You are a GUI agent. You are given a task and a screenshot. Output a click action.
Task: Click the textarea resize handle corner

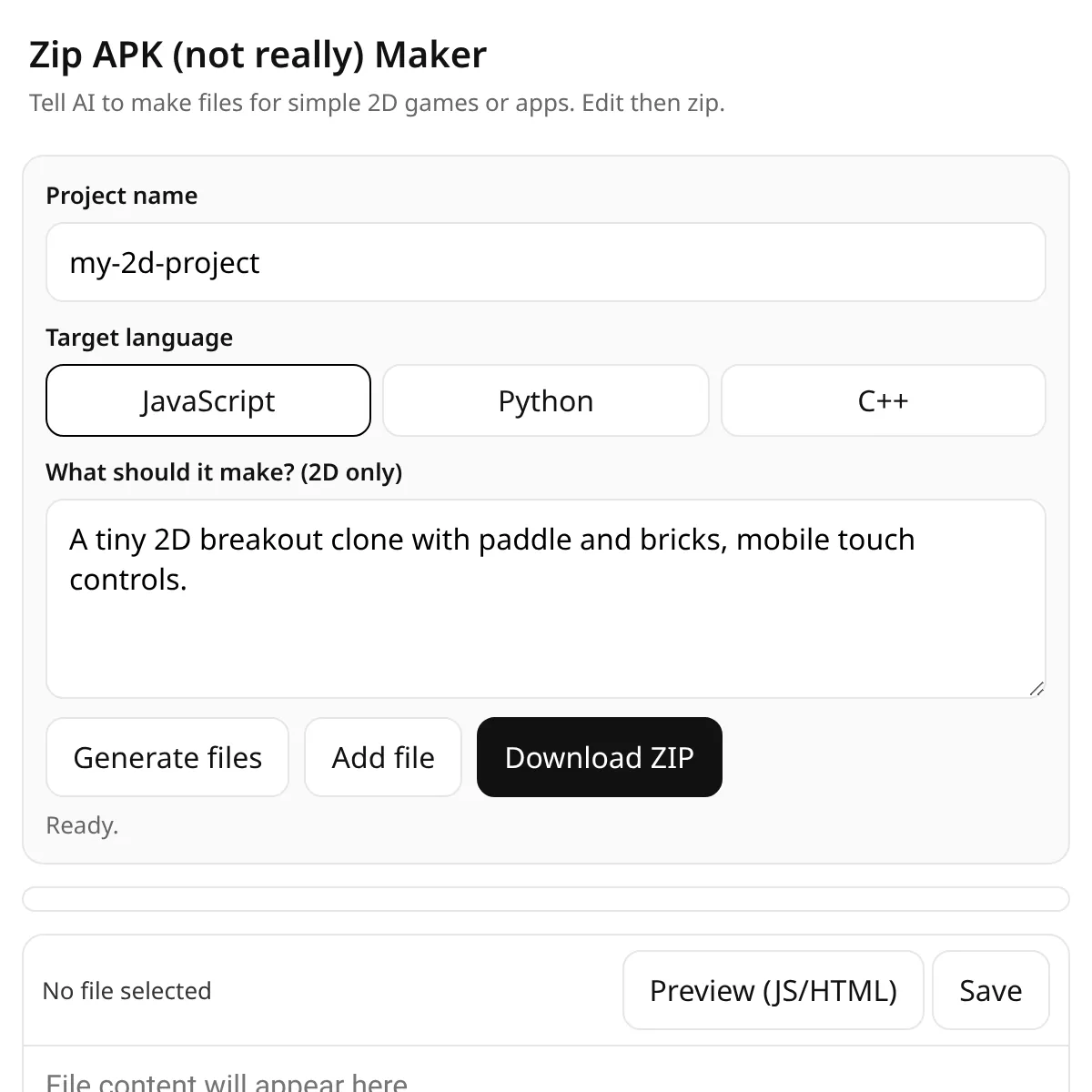point(1036,689)
